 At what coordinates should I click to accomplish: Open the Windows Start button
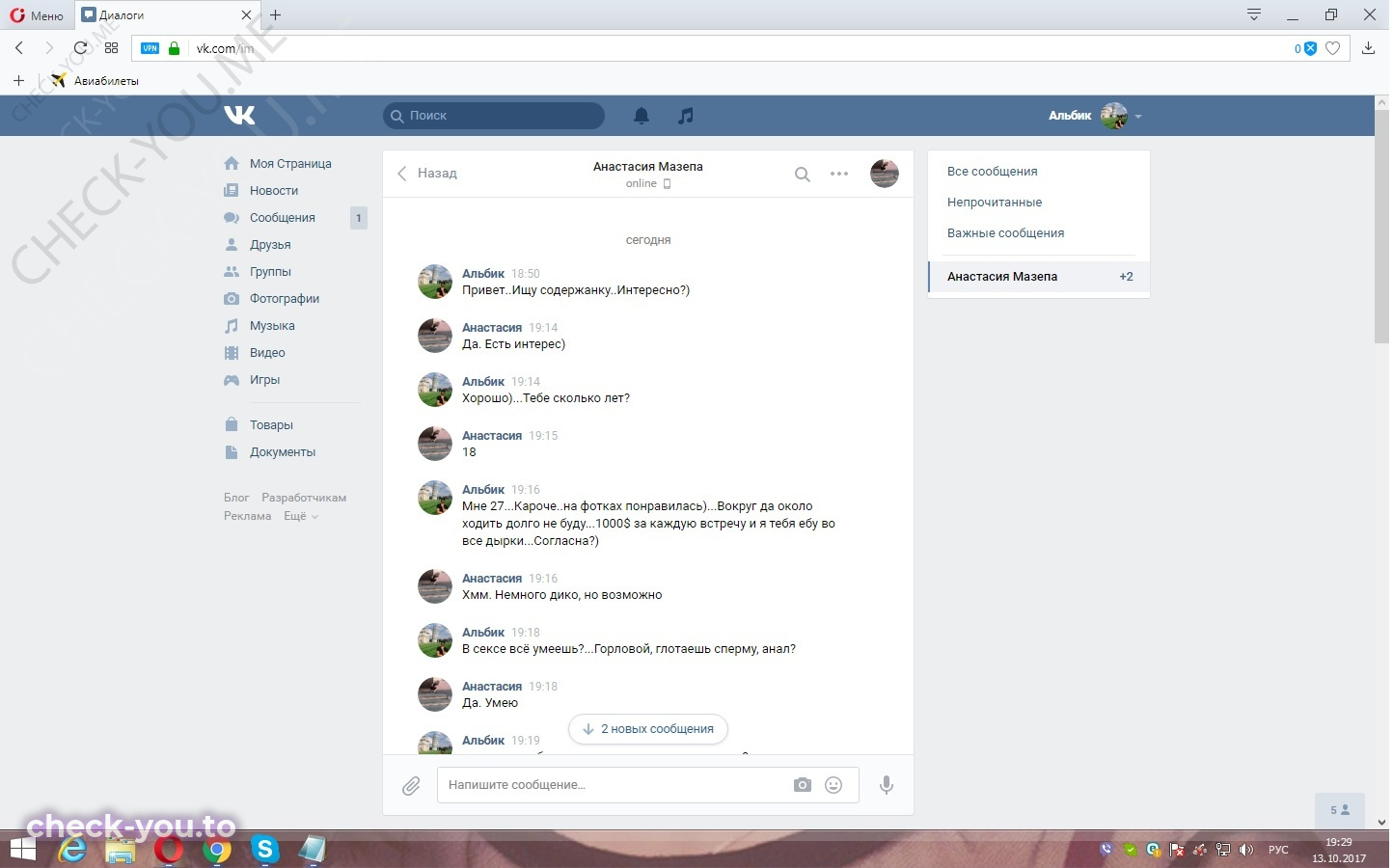22,850
